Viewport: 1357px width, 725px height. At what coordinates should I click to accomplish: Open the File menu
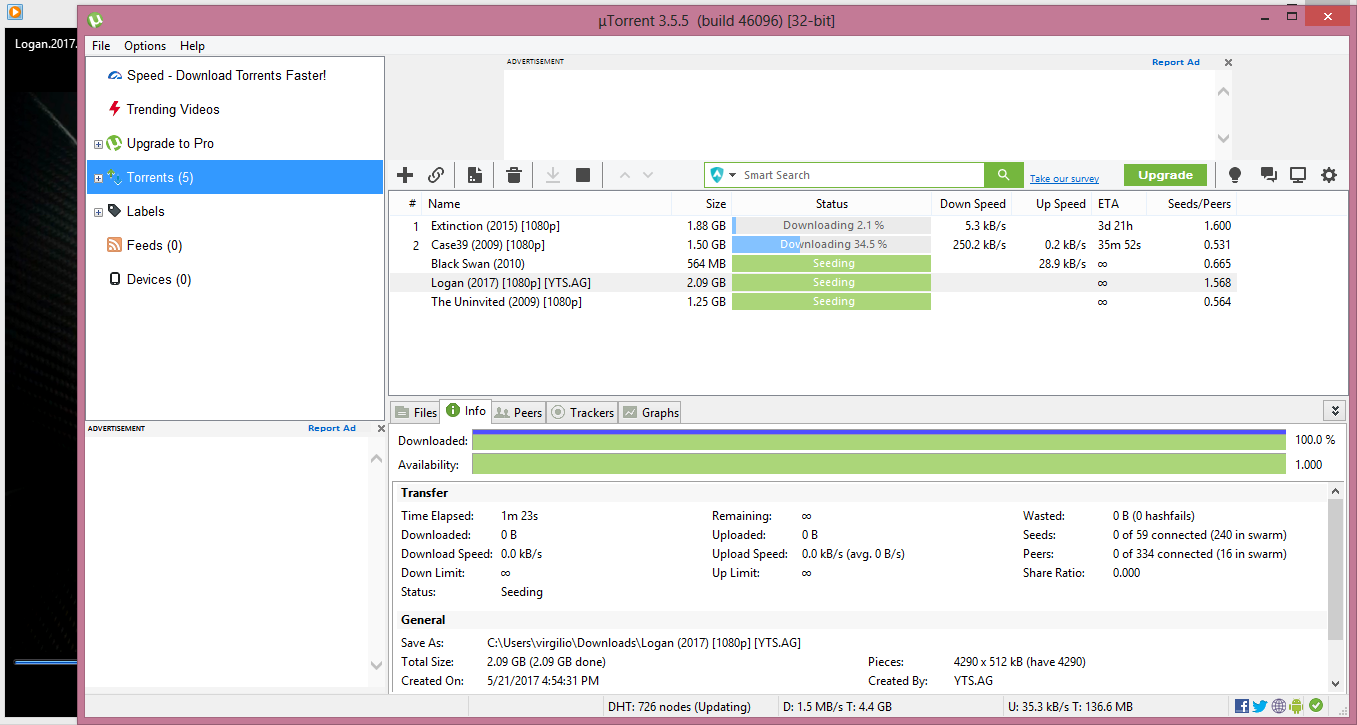pyautogui.click(x=100, y=46)
